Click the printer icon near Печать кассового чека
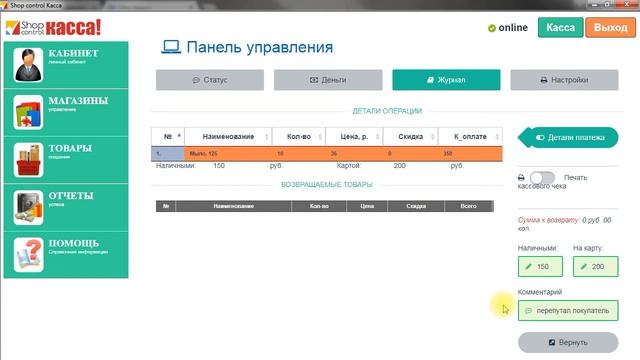Viewport: 640px width, 360px height. click(521, 178)
